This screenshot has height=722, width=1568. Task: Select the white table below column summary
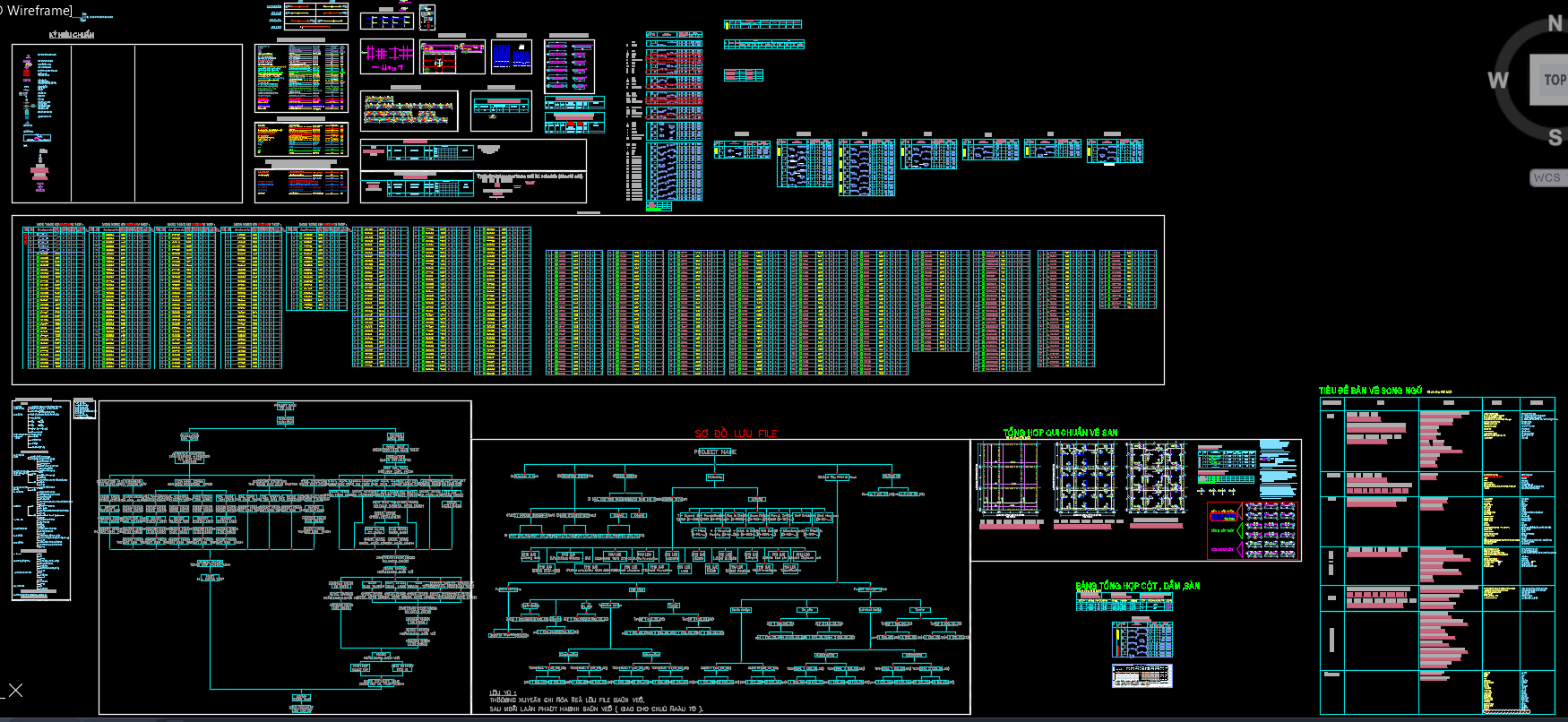pyautogui.click(x=1142, y=675)
